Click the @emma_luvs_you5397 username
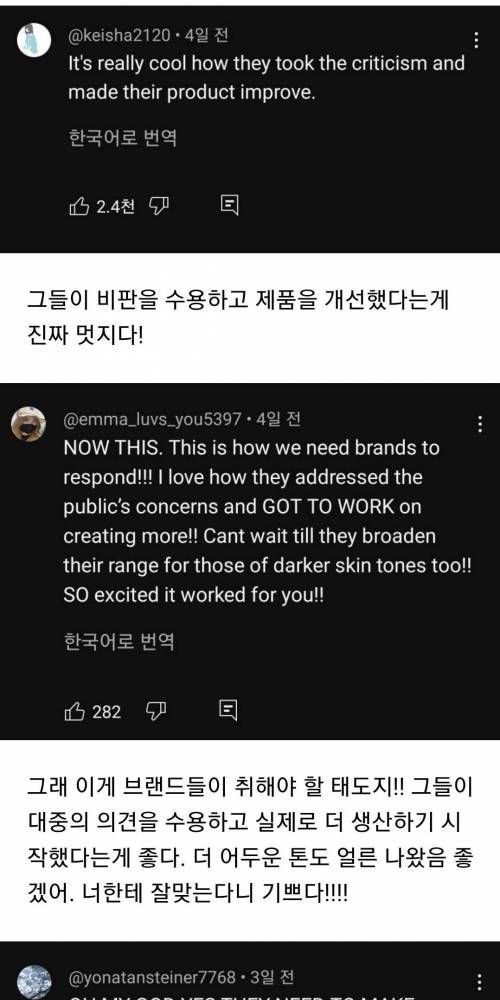Screen dimensions: 500x1000 (152, 419)
